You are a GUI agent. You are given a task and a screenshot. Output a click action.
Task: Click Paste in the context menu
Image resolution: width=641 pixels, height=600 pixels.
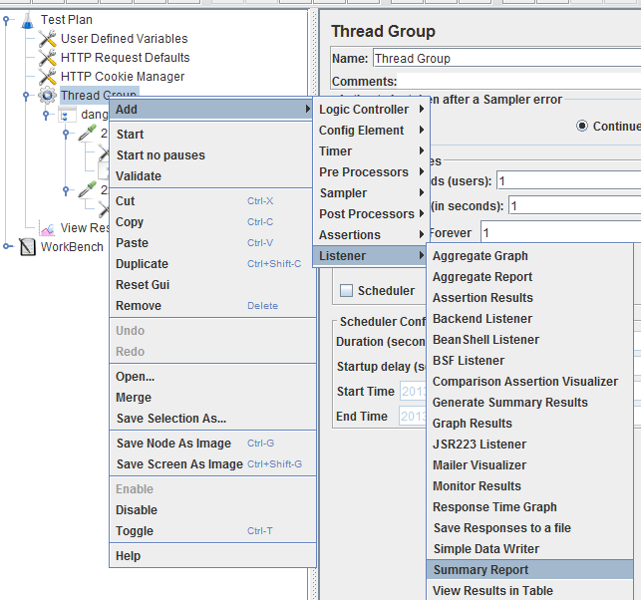click(213, 243)
